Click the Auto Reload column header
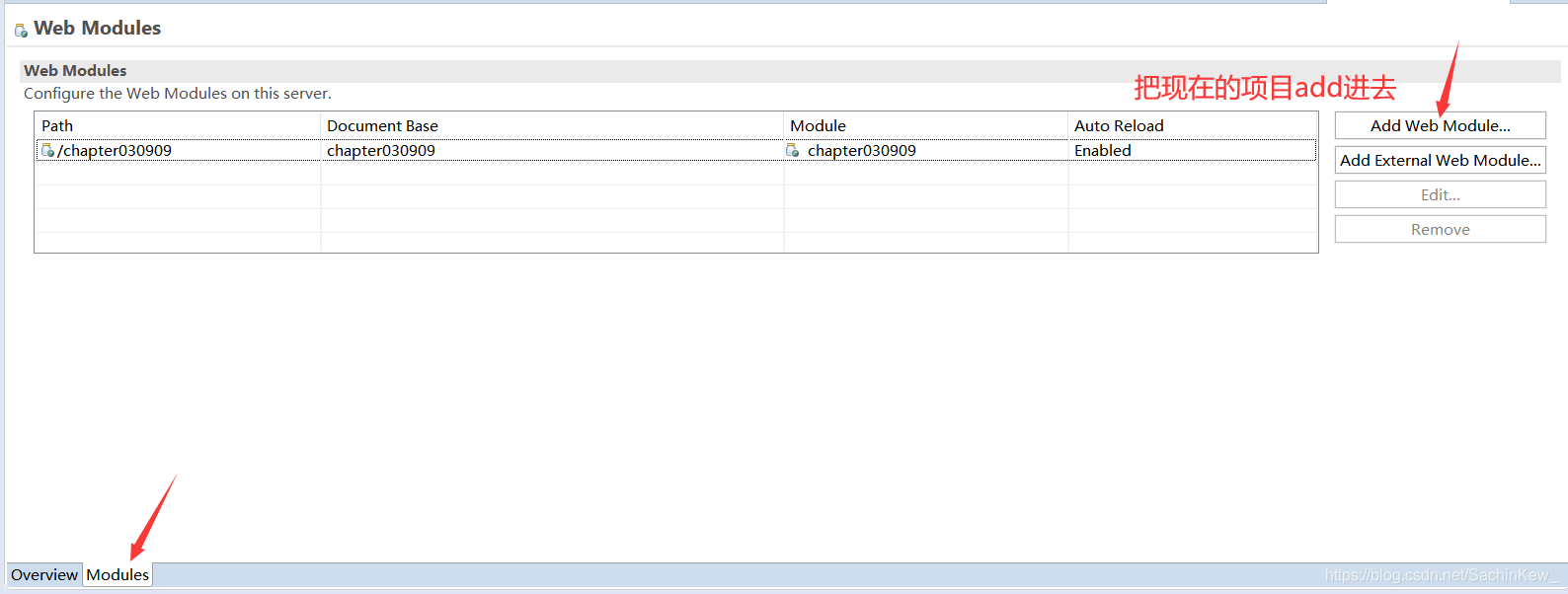Image resolution: width=1568 pixels, height=594 pixels. point(1193,125)
